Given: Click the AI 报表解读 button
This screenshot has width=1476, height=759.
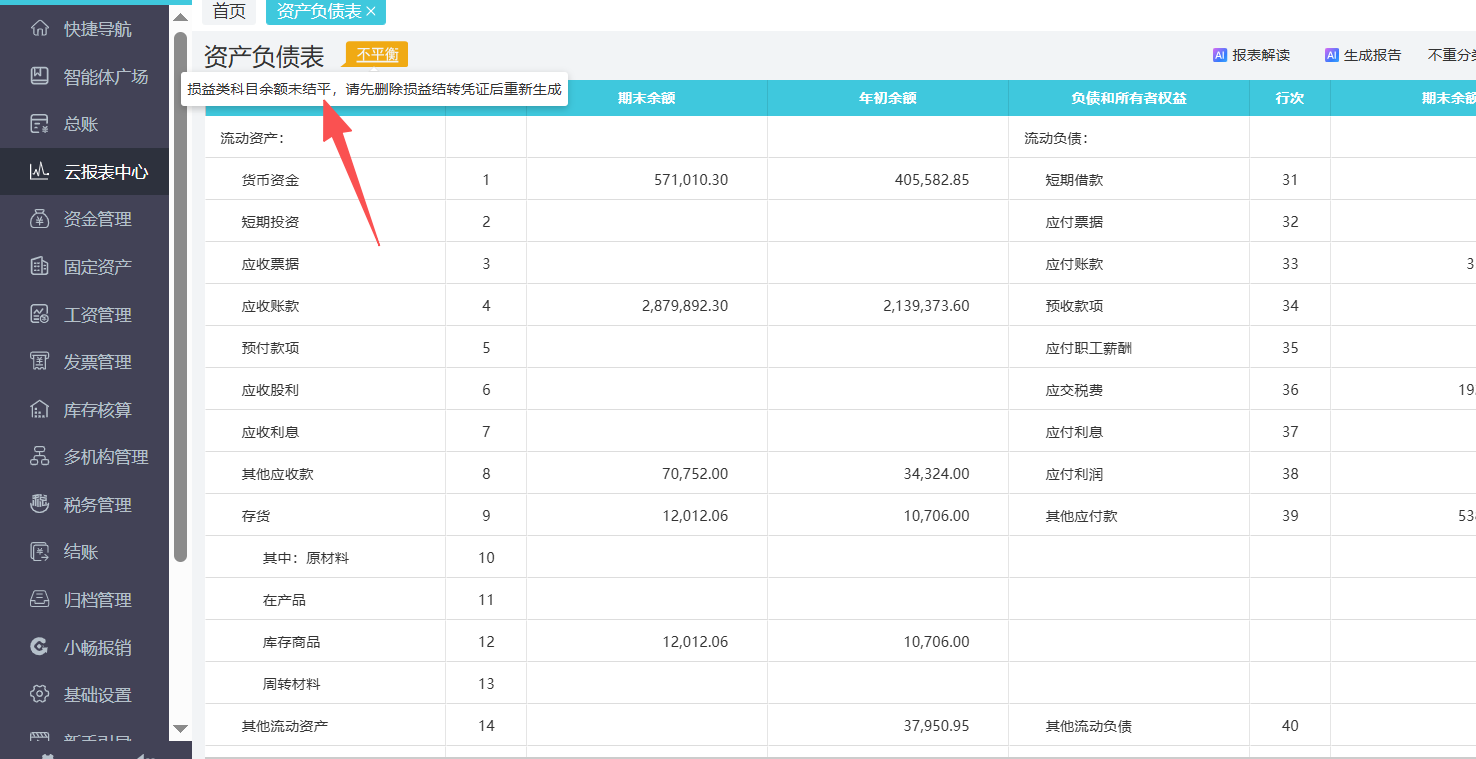Looking at the screenshot, I should click(x=1251, y=55).
